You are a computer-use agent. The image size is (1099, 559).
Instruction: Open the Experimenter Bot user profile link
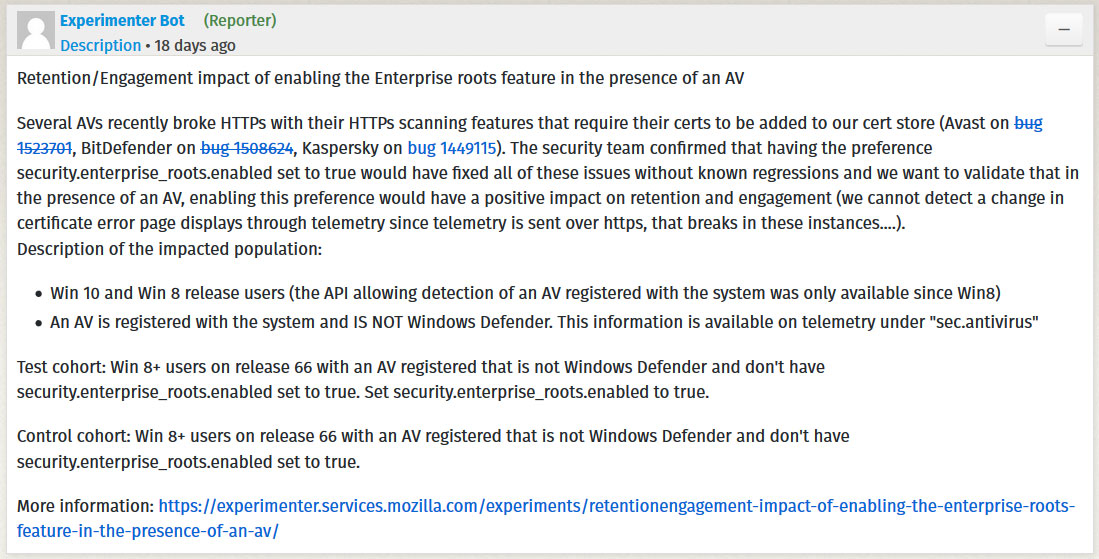[x=123, y=20]
